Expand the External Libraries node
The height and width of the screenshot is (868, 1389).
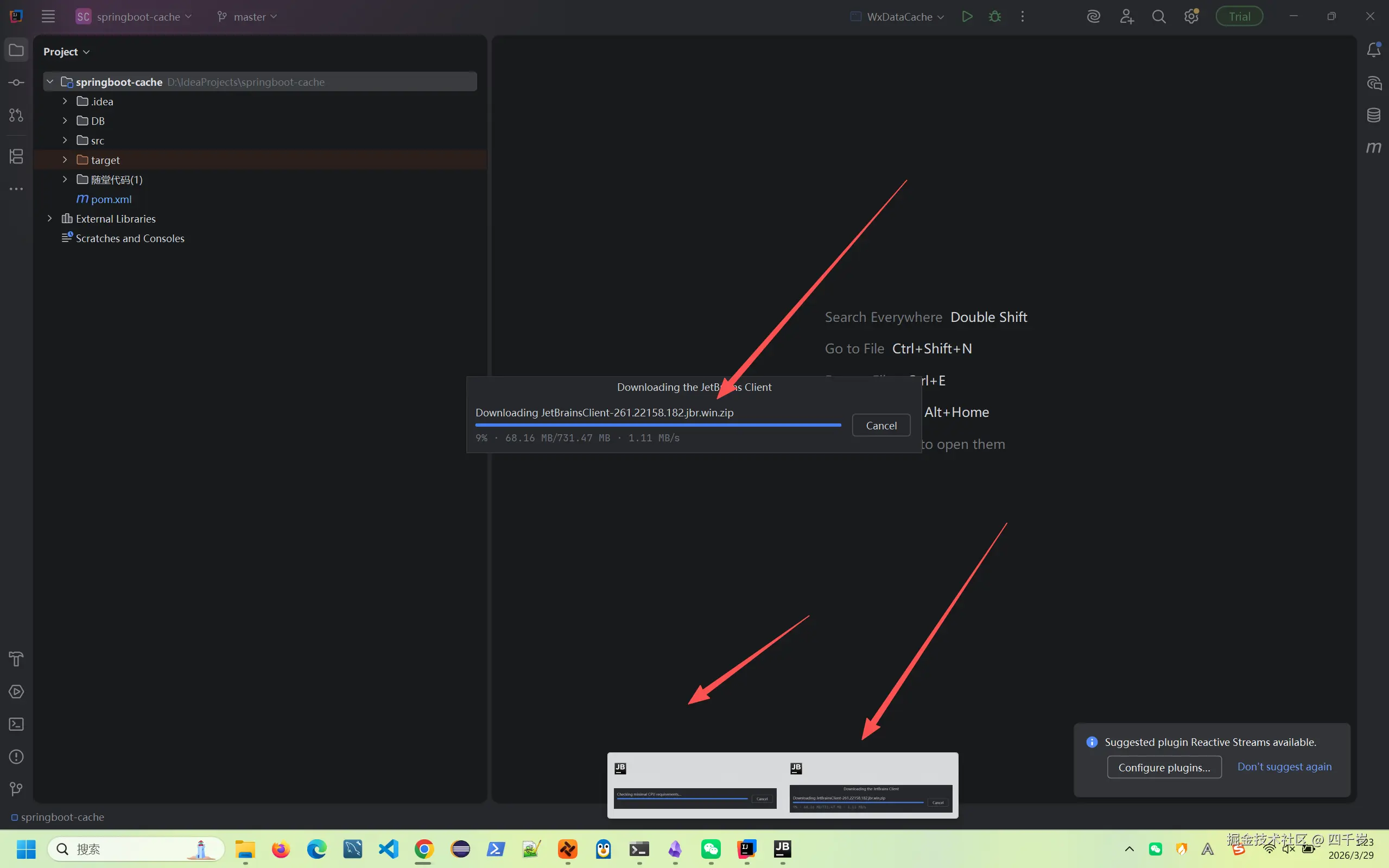[x=50, y=219]
